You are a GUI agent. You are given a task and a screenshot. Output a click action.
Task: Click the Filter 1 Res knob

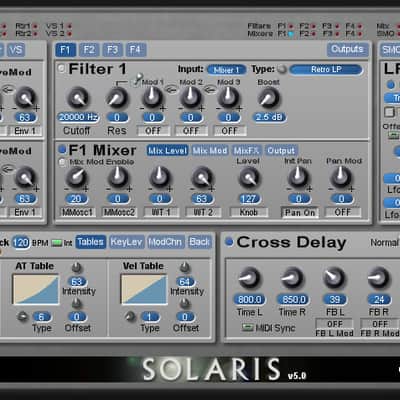pyautogui.click(x=117, y=98)
